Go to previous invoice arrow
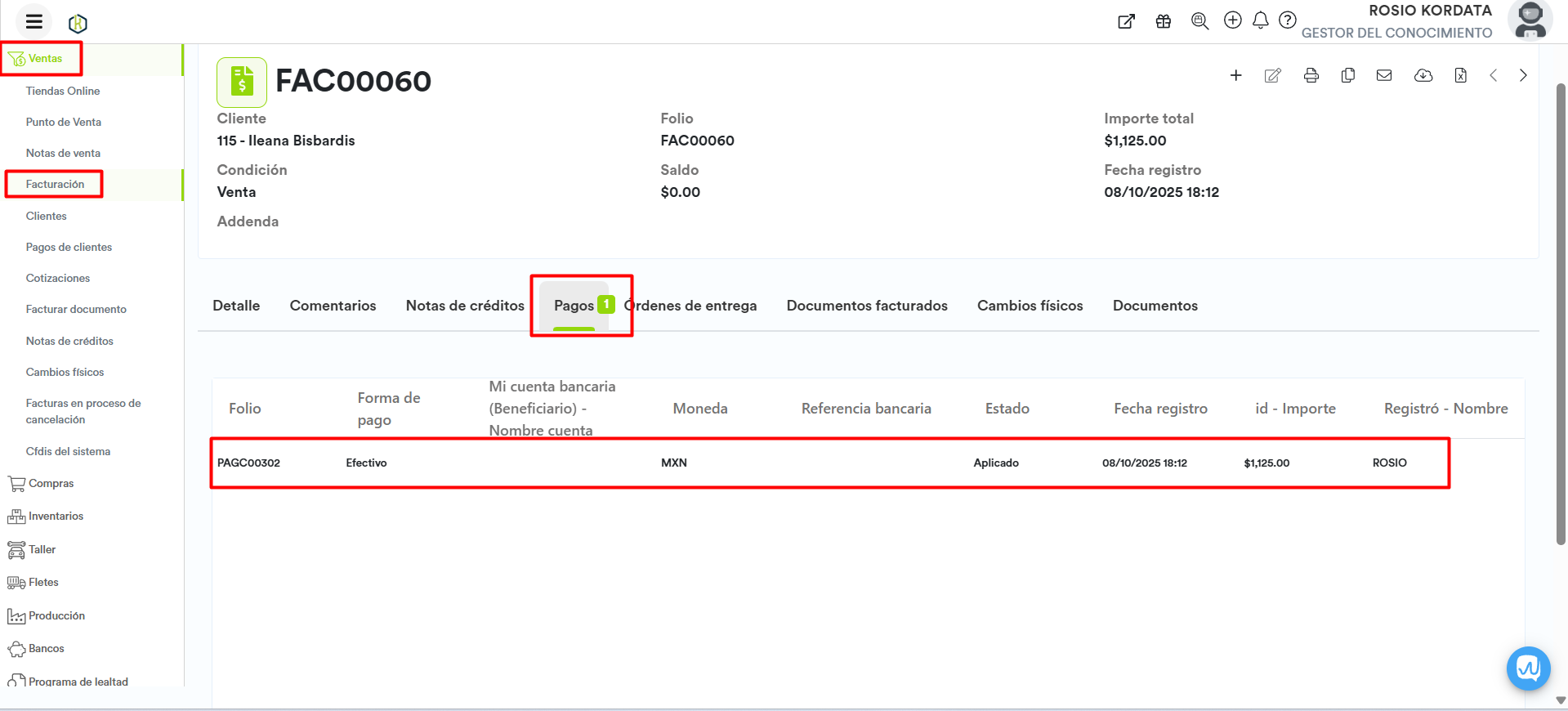Screen dimensions: 1568x711 point(1493,75)
